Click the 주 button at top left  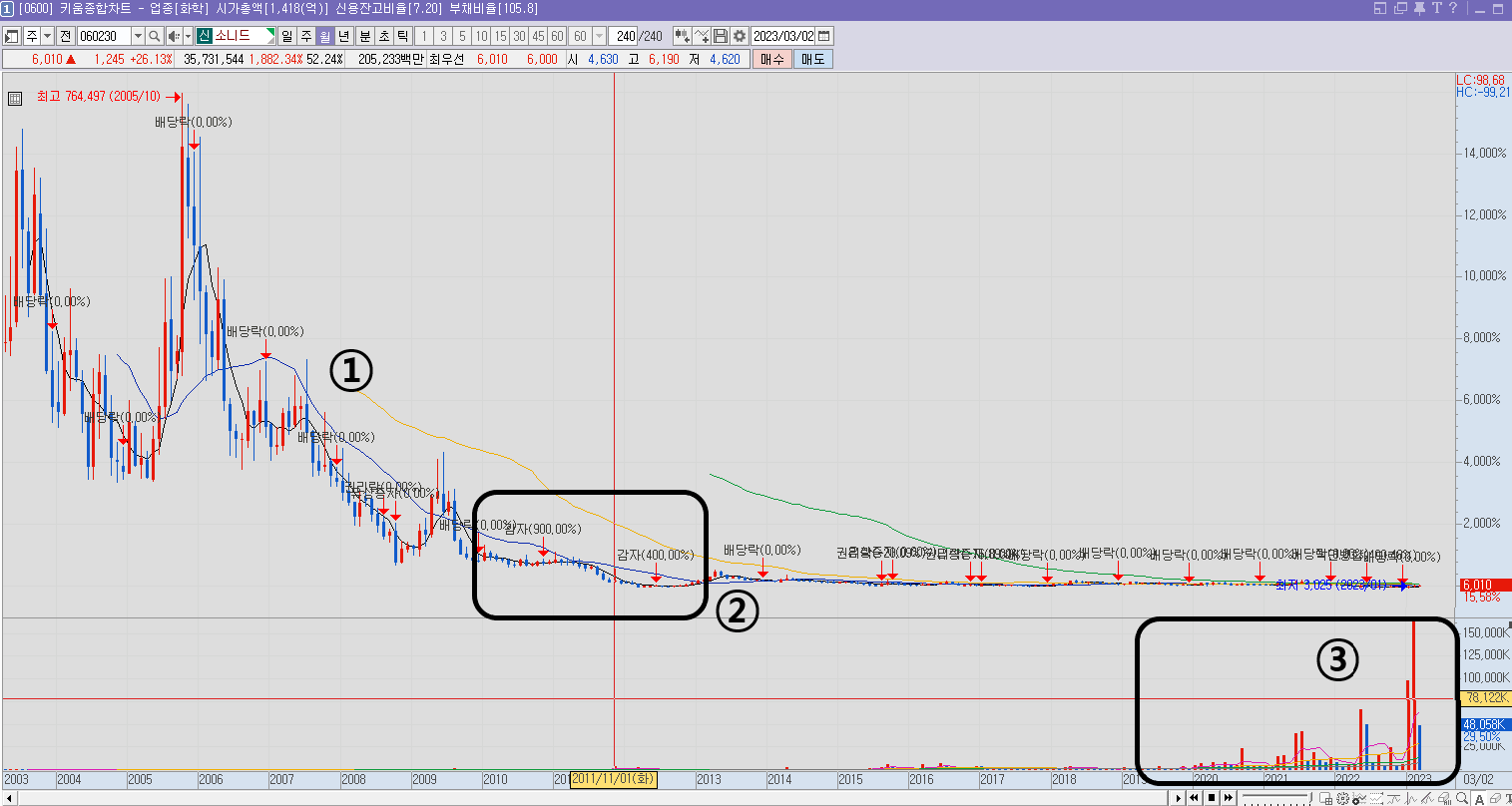click(x=31, y=36)
